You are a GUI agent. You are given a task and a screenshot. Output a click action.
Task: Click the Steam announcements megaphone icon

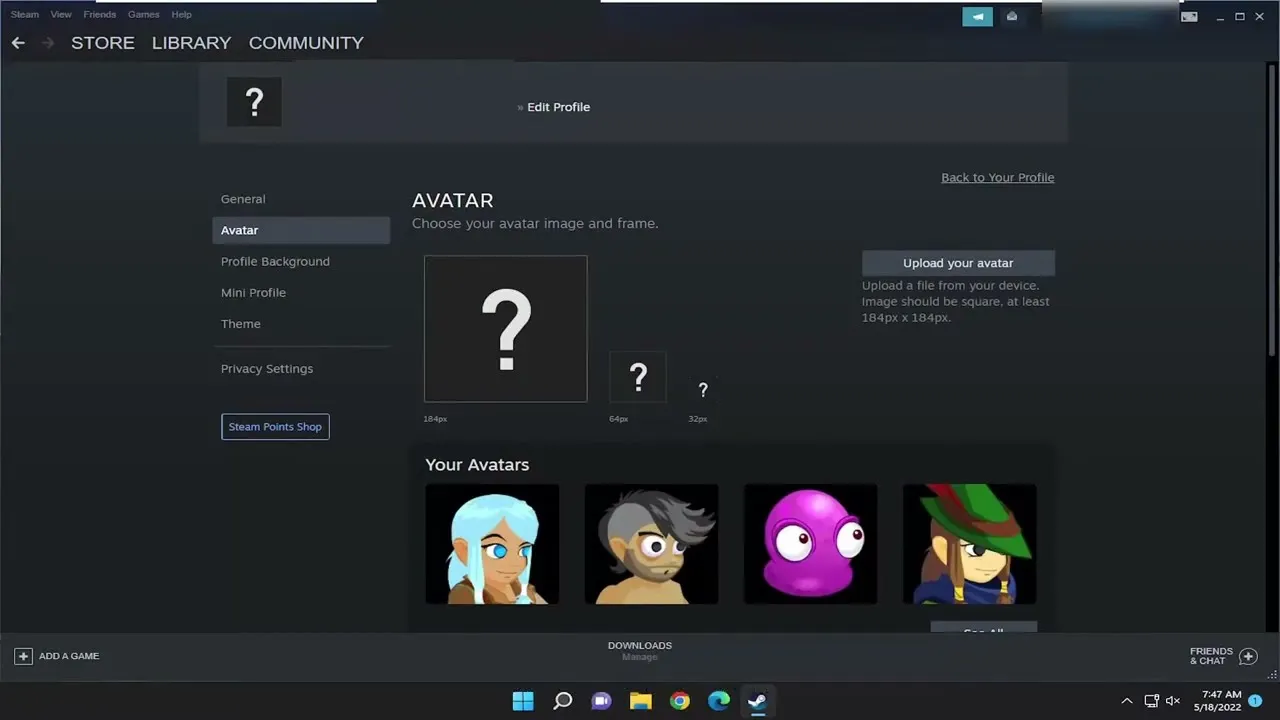[978, 16]
